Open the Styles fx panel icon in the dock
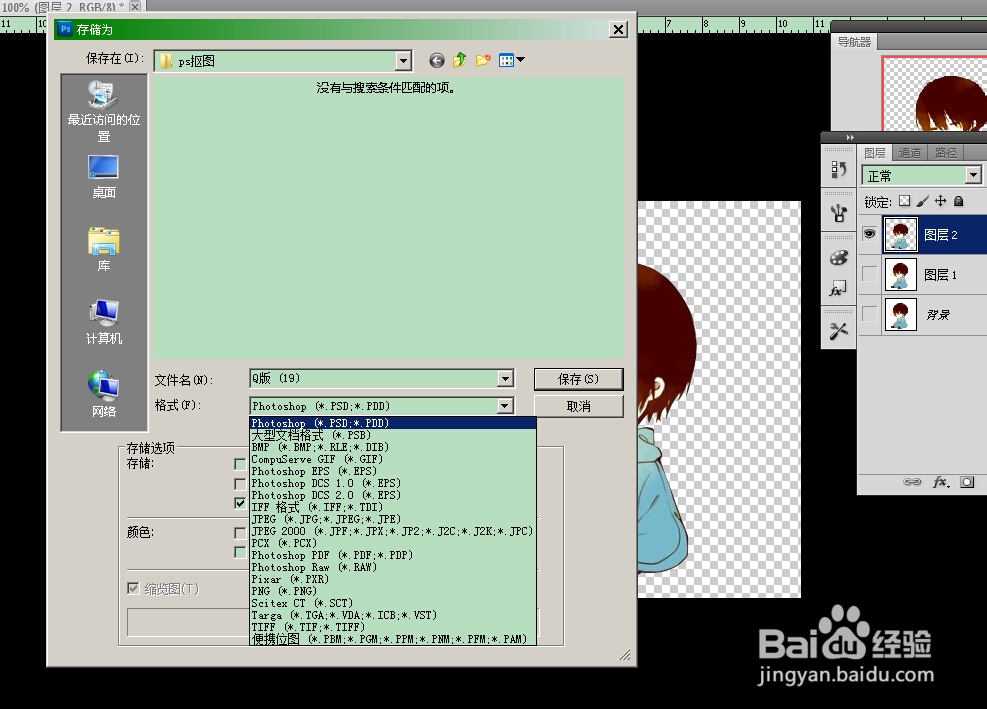Image resolution: width=987 pixels, height=709 pixels. (838, 289)
